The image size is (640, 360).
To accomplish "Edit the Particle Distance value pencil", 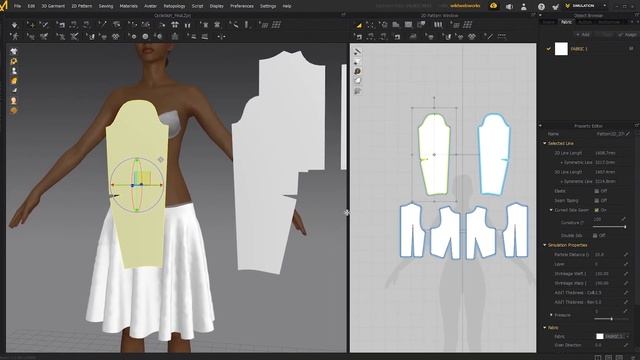I will coord(625,255).
